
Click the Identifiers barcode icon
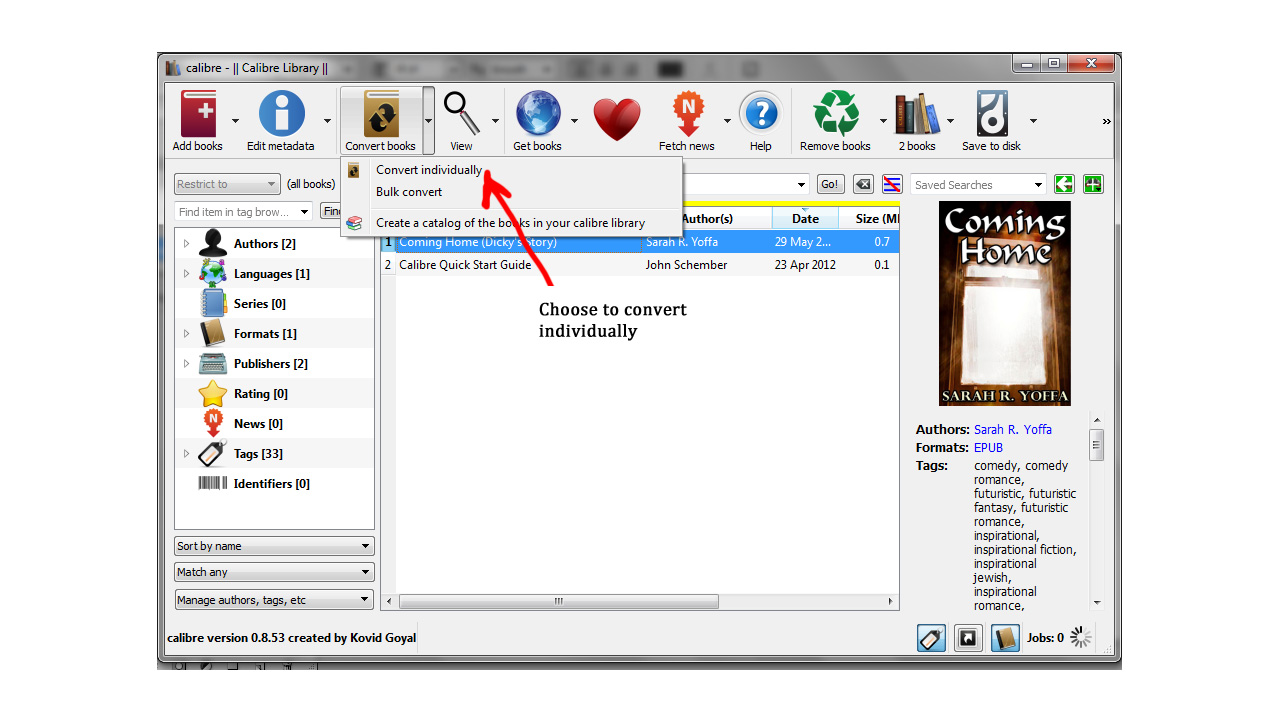pyautogui.click(x=213, y=483)
